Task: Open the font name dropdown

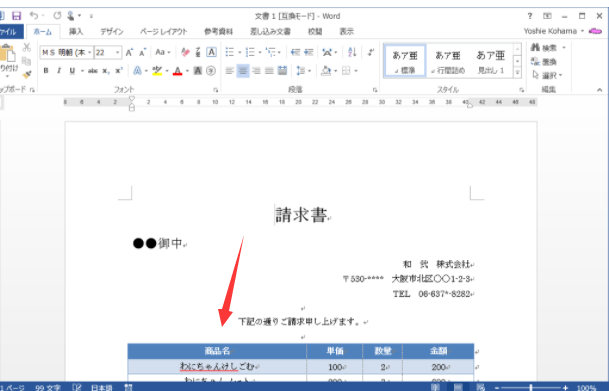Action: (89, 52)
